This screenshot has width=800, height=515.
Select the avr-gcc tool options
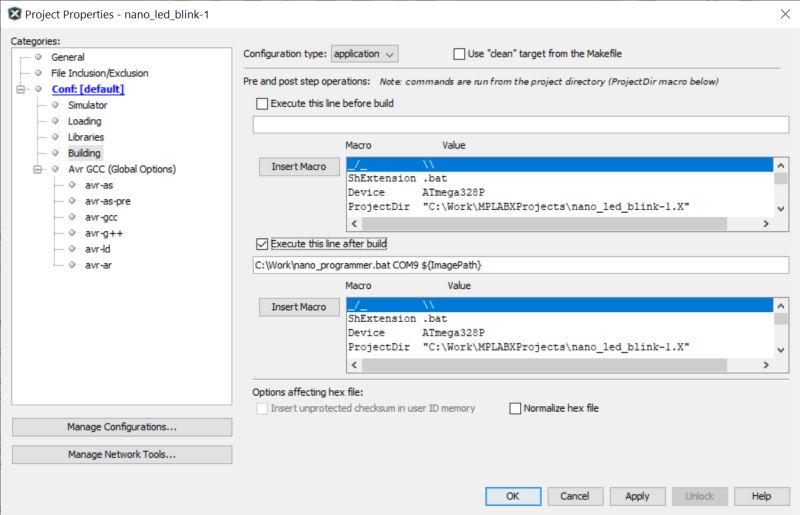(101, 217)
